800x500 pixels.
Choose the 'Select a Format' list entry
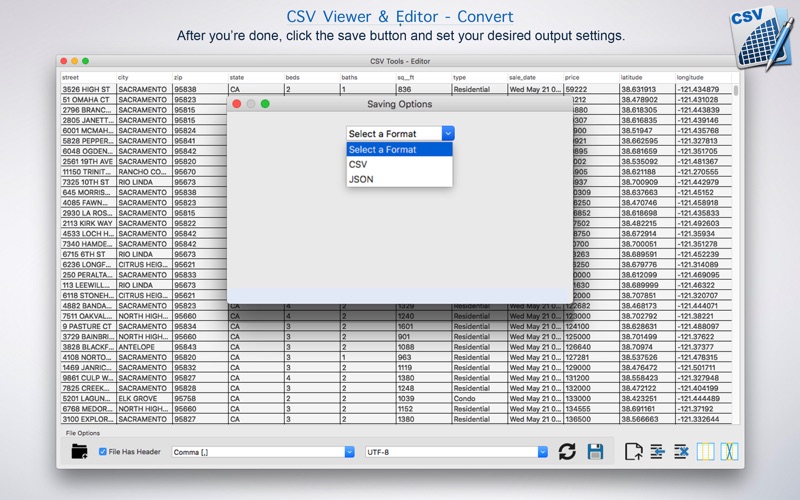tap(399, 149)
